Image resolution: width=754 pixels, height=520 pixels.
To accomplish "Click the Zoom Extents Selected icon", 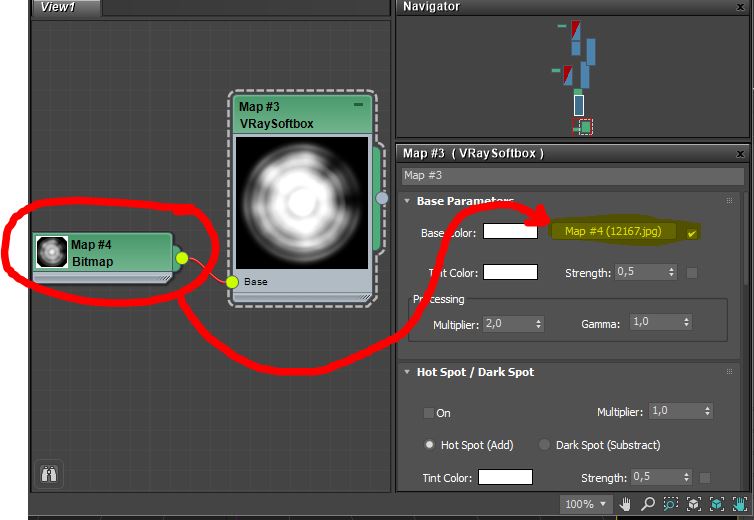I will (x=717, y=504).
